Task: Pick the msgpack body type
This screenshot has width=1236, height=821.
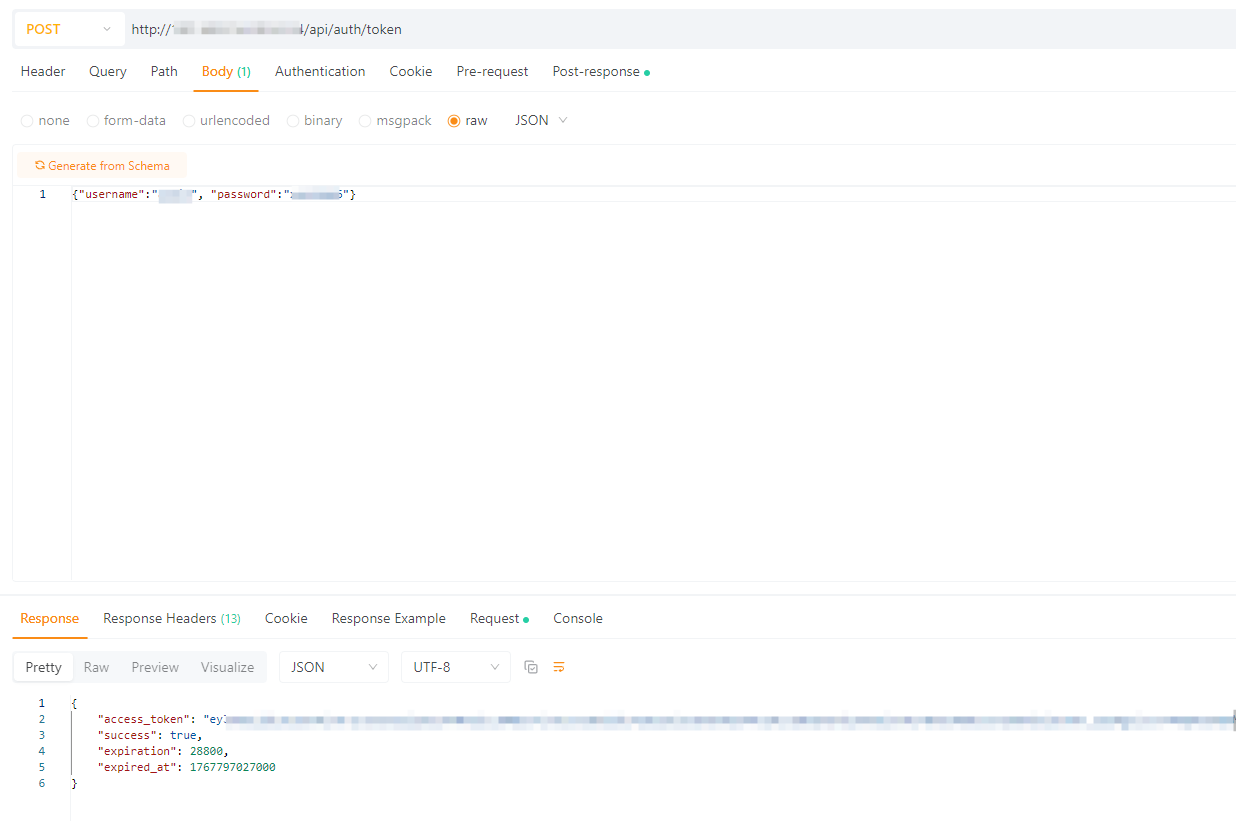Action: 365,121
